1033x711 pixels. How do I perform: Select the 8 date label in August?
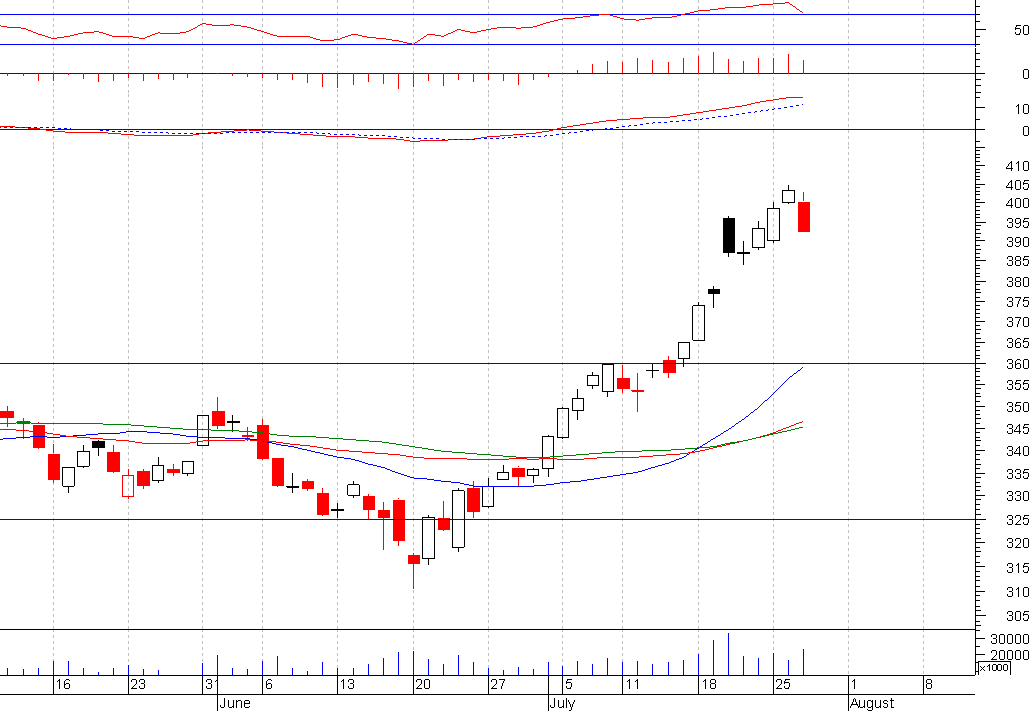click(x=929, y=684)
